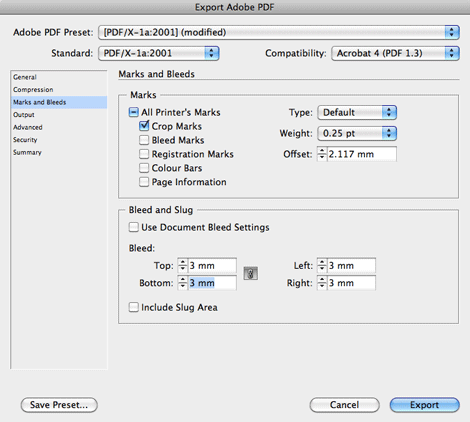
Task: Select Compression in the sidebar list
Action: [x=33, y=90]
